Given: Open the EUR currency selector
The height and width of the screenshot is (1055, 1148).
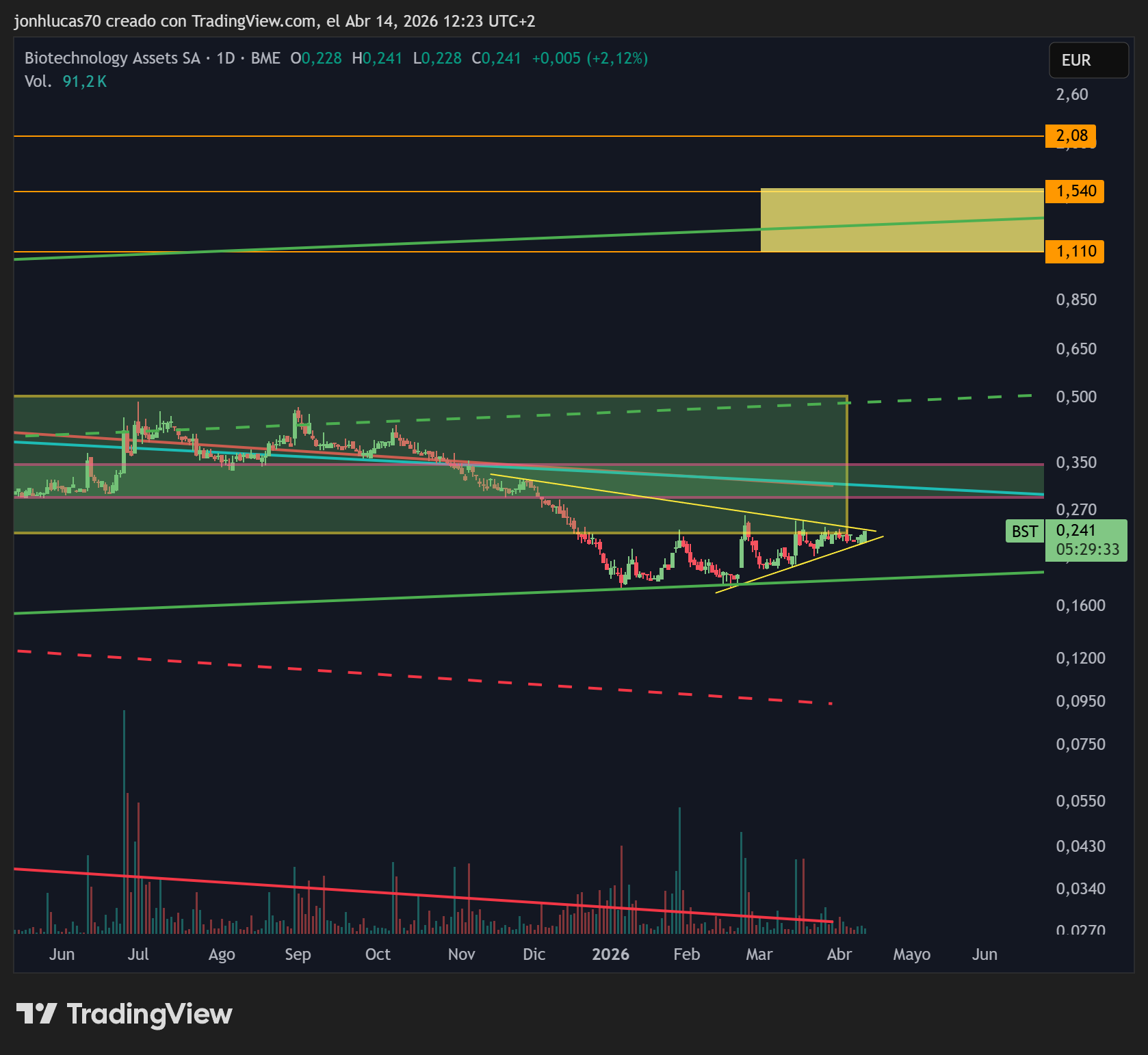Looking at the screenshot, I should (x=1088, y=60).
